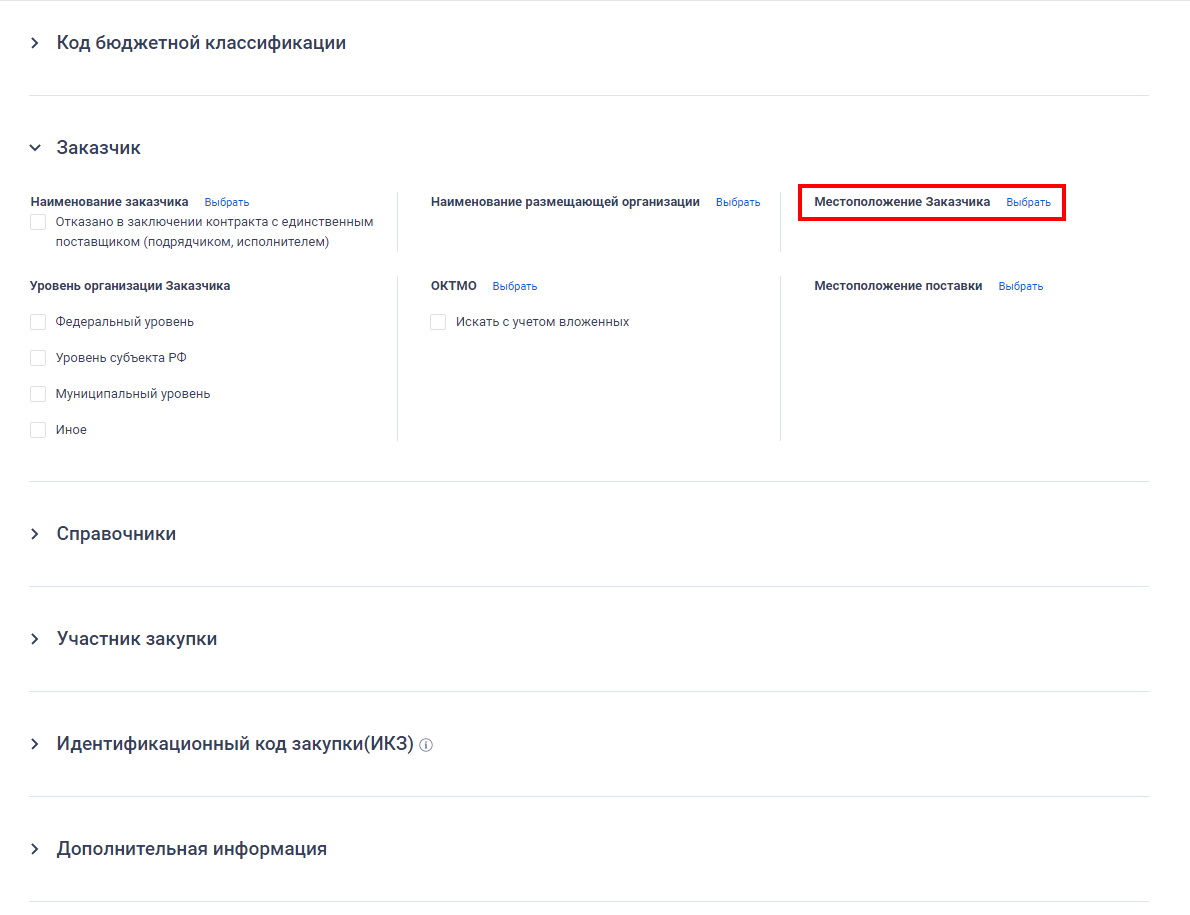Click the ОКТМО label
Viewport: 1190px width, 915px height.
coord(454,286)
